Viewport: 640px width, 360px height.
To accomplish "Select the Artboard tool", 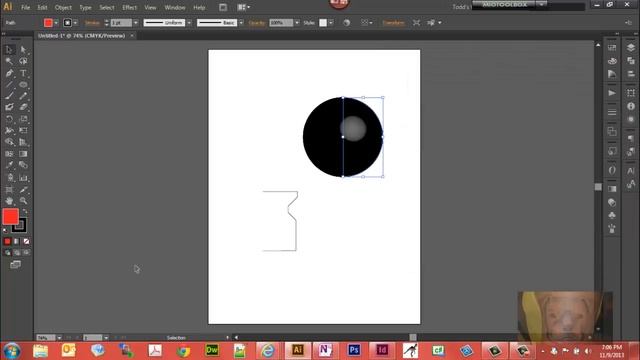I will tap(9, 190).
